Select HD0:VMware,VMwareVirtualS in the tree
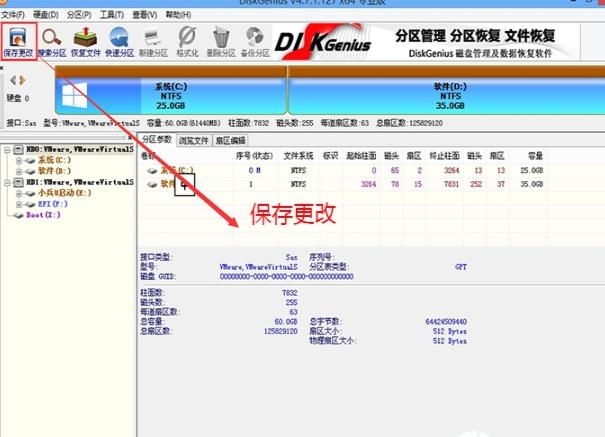This screenshot has width=605, height=437. (x=80, y=149)
